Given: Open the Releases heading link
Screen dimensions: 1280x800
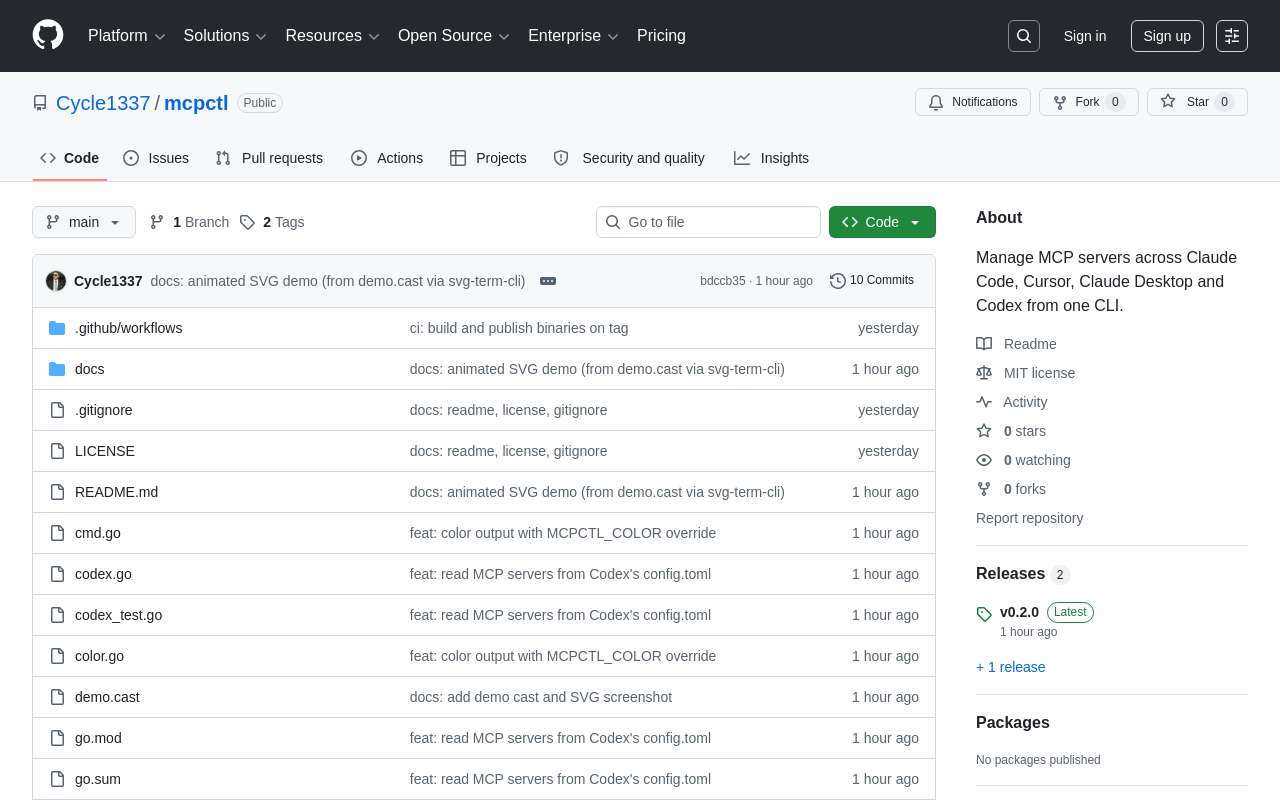Looking at the screenshot, I should click(1023, 574).
